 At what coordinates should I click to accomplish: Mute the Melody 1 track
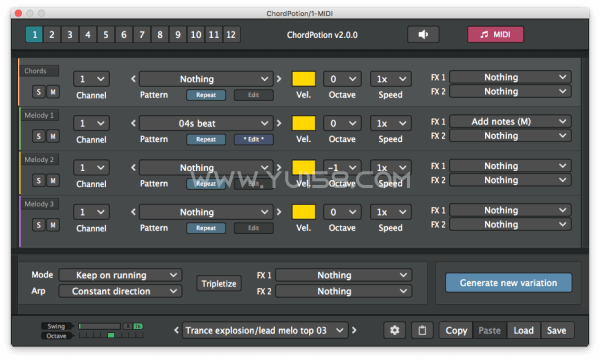[53, 136]
